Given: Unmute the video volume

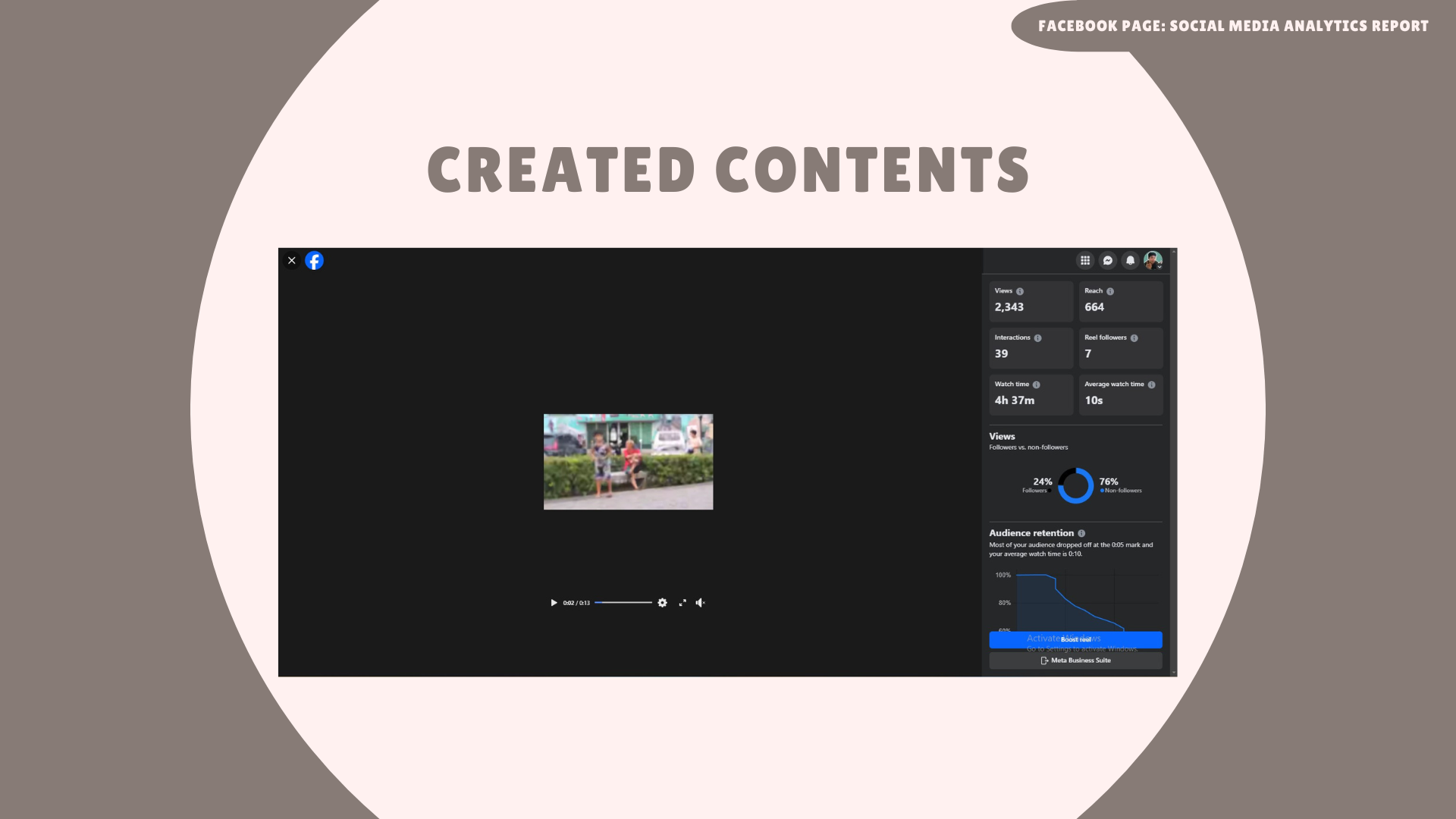Looking at the screenshot, I should coord(701,603).
